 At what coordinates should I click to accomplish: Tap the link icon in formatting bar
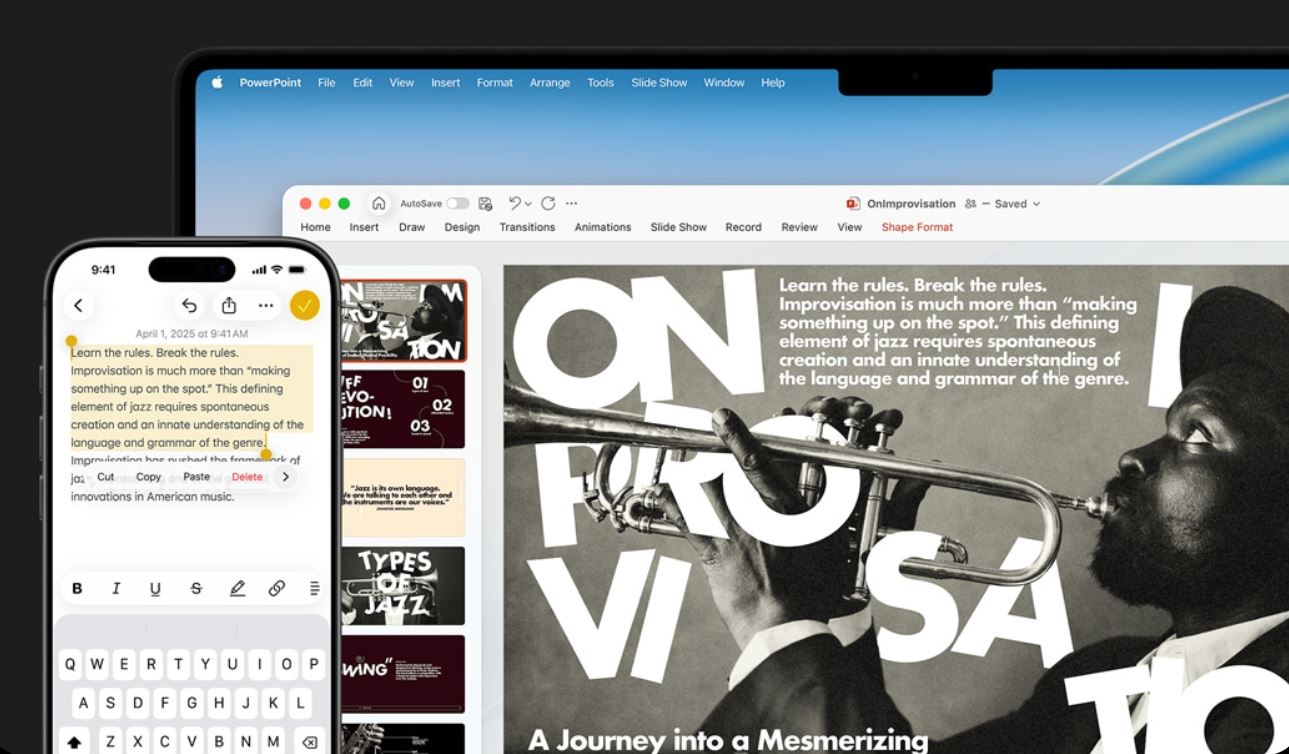point(277,588)
